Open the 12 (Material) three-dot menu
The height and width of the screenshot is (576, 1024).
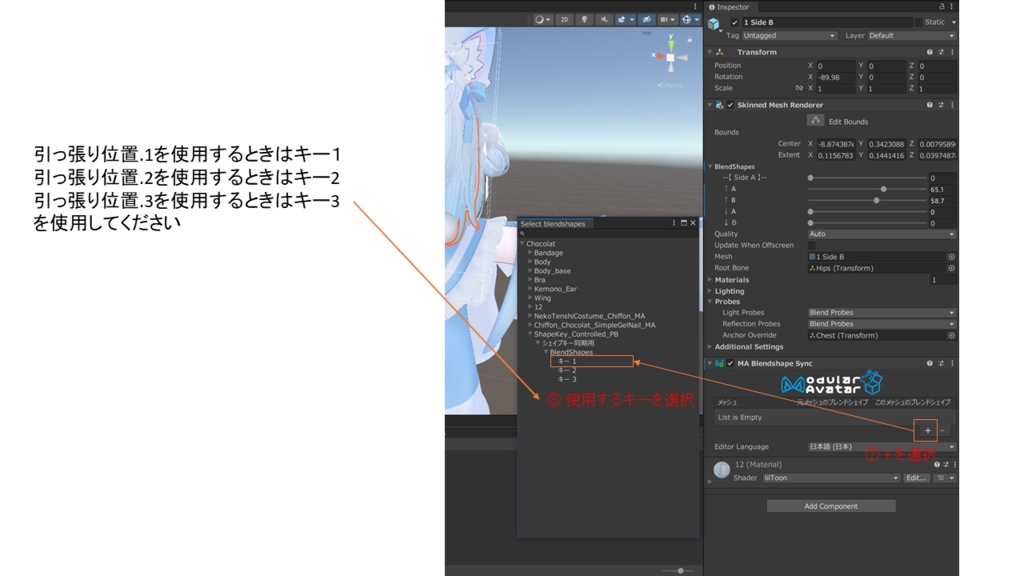pos(955,464)
